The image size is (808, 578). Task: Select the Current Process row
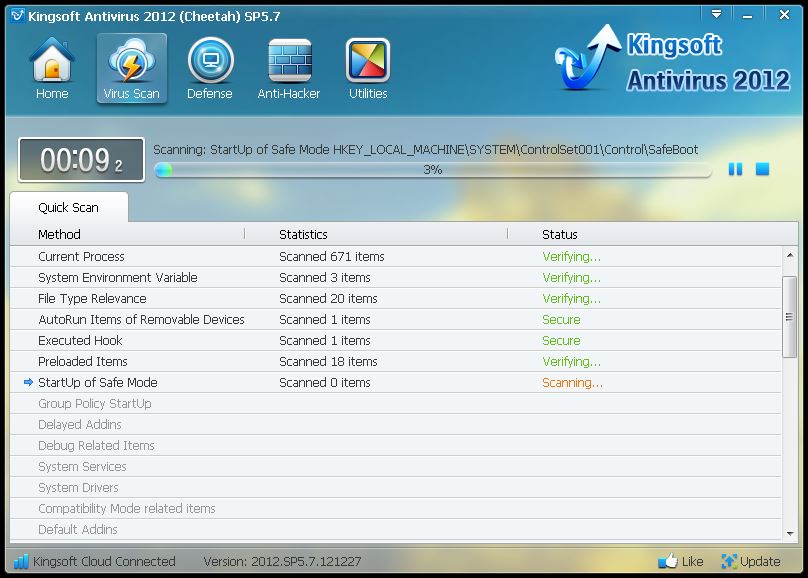click(396, 257)
